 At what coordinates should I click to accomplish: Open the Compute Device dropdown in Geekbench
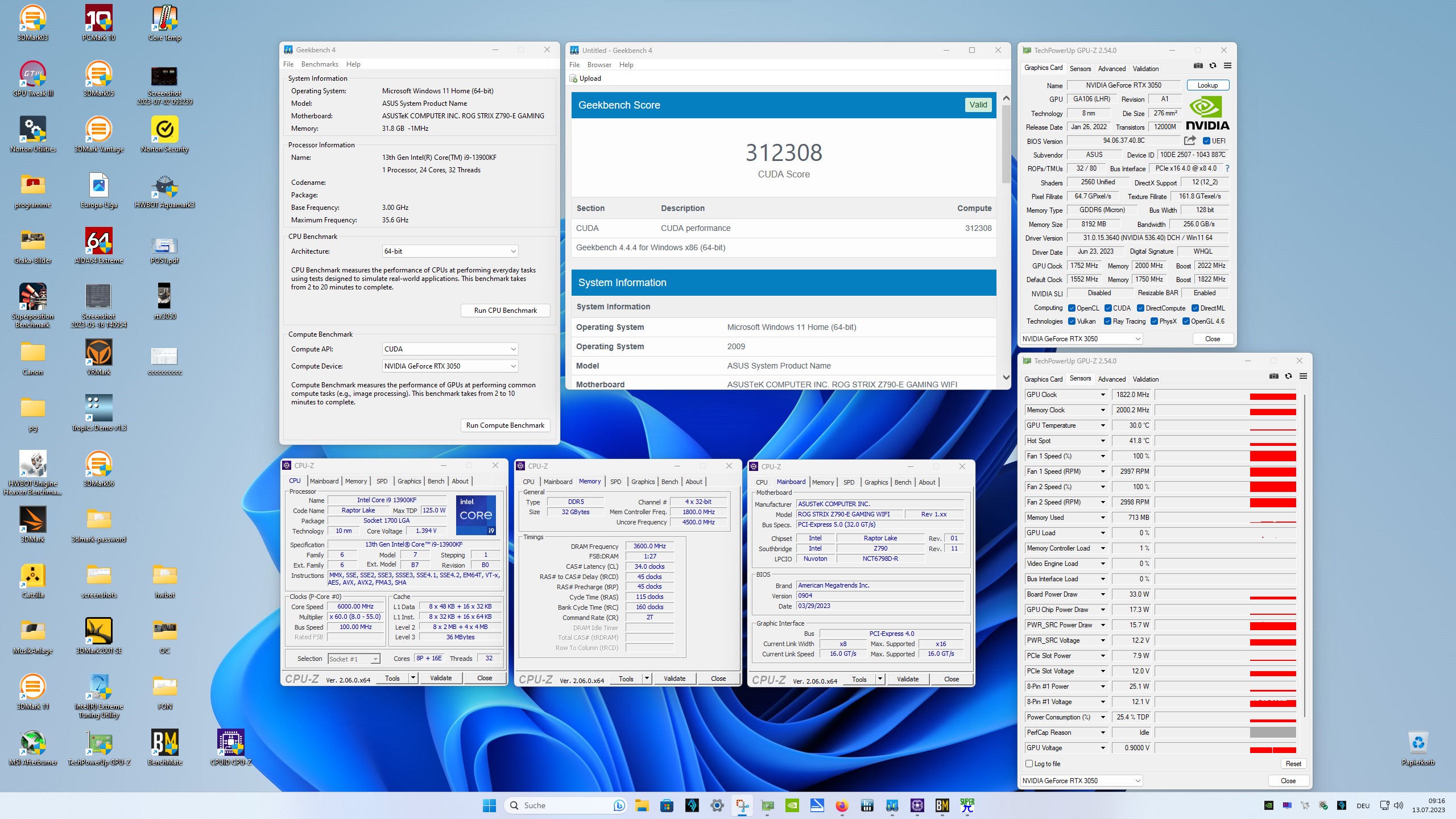point(450,366)
